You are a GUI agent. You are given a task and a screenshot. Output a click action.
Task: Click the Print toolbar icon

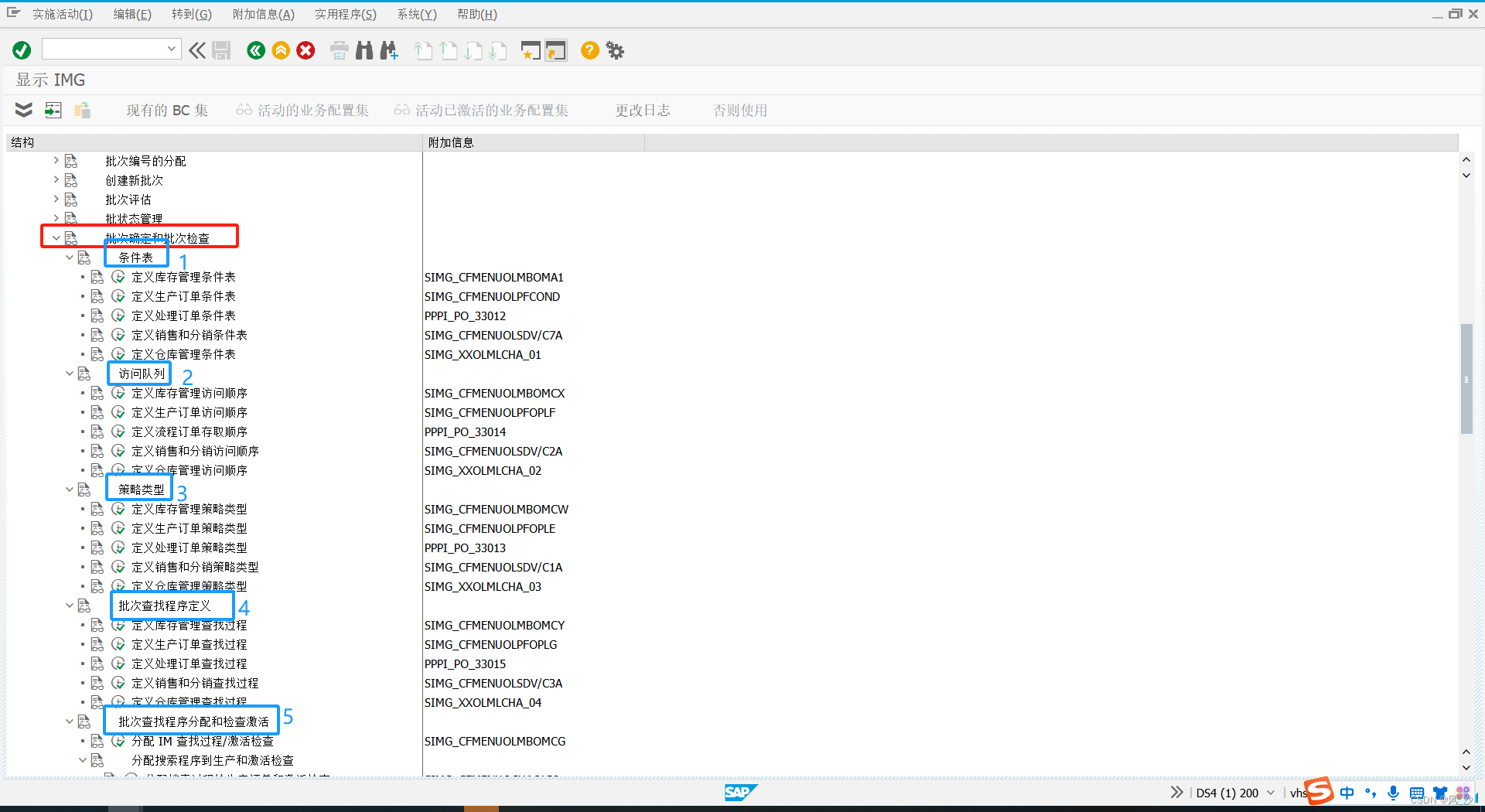click(340, 49)
